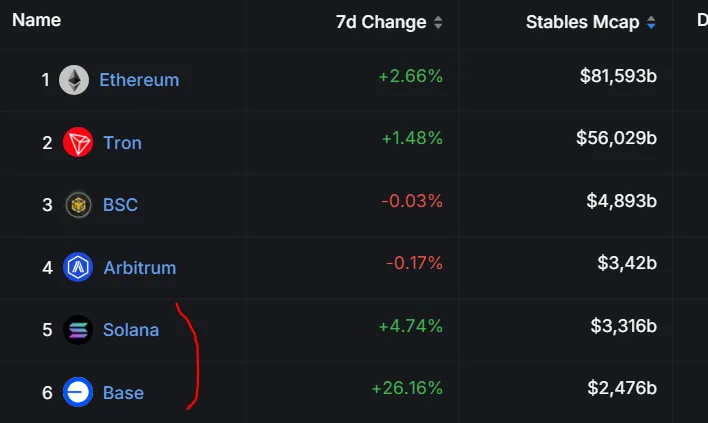Viewport: 708px width, 423px height.
Task: Sort by Stables Mcap column arrows
Action: coord(651,22)
